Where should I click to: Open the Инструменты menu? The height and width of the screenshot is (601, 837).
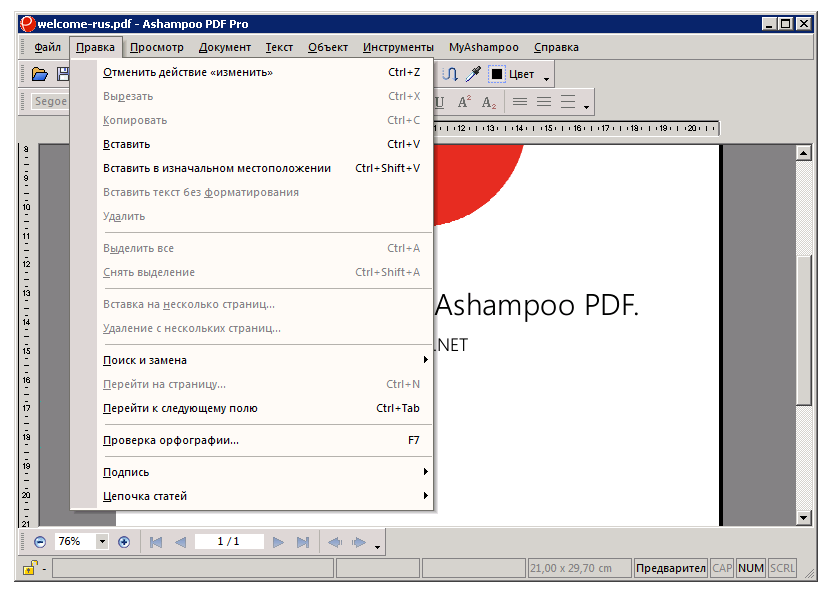pos(398,47)
